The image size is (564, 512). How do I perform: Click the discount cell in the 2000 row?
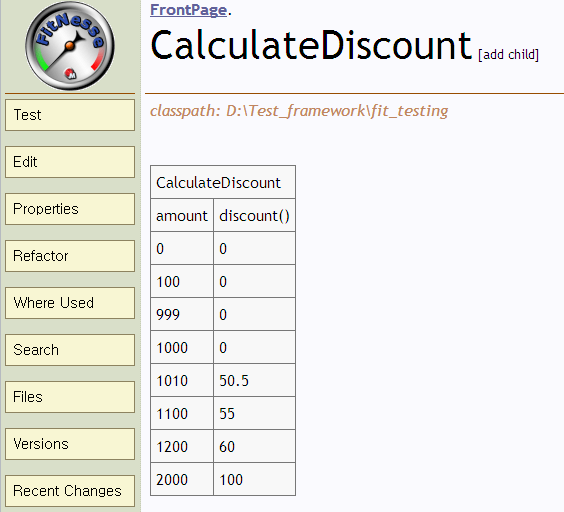(255, 479)
